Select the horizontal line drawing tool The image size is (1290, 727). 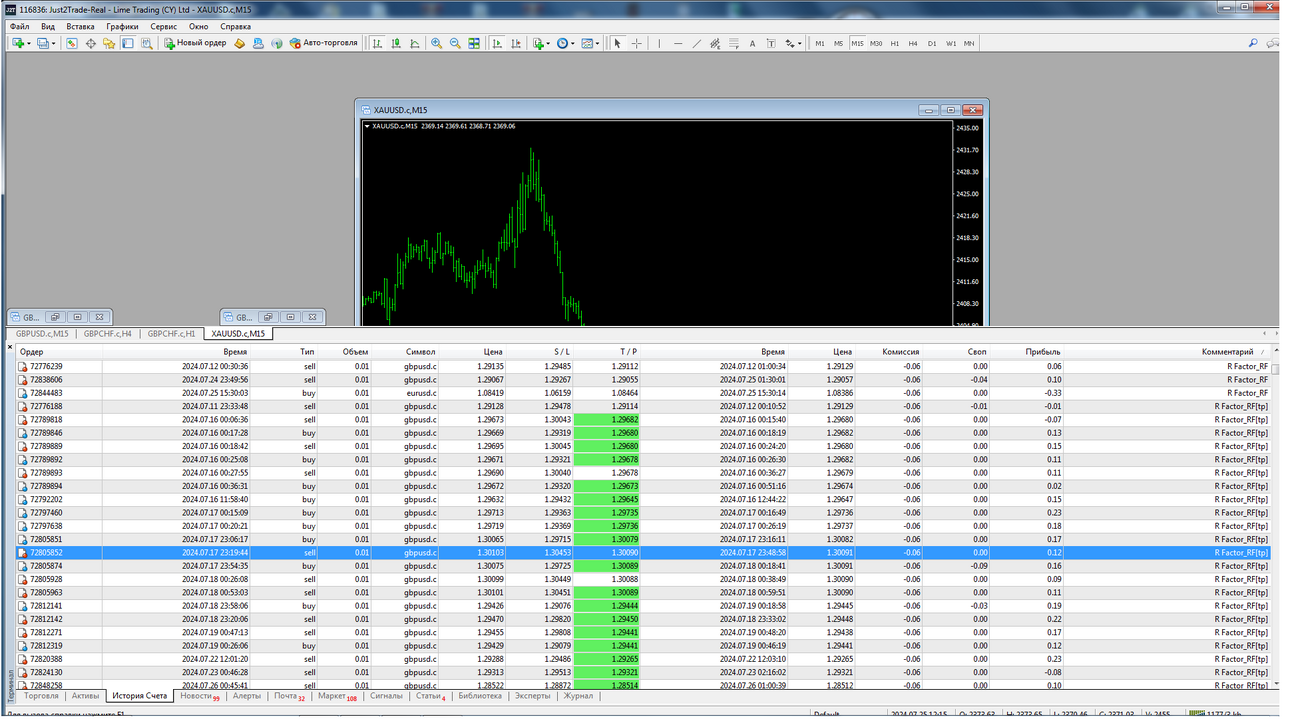[678, 43]
